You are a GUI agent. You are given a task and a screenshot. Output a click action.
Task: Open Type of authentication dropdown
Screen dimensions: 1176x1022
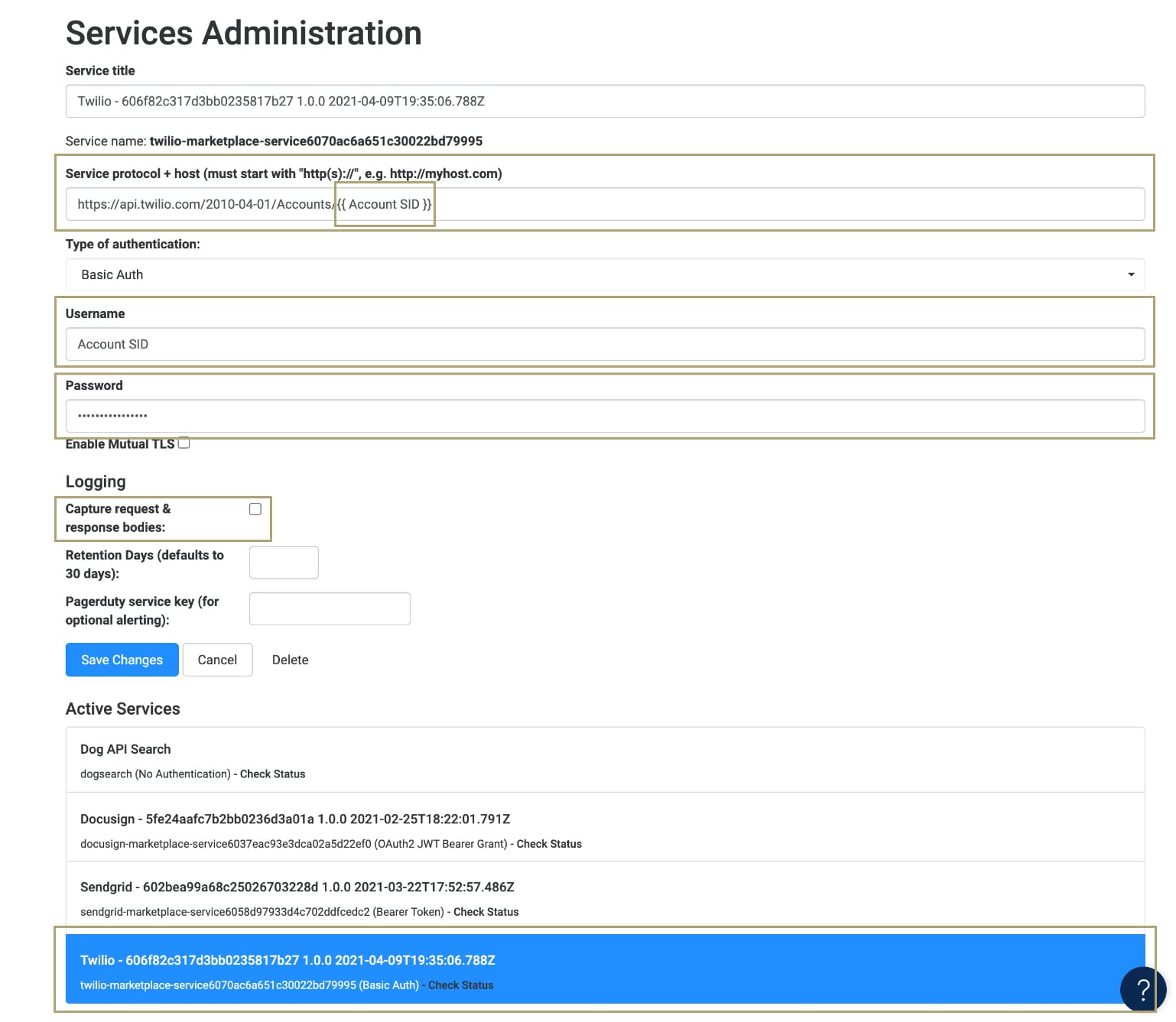point(605,274)
